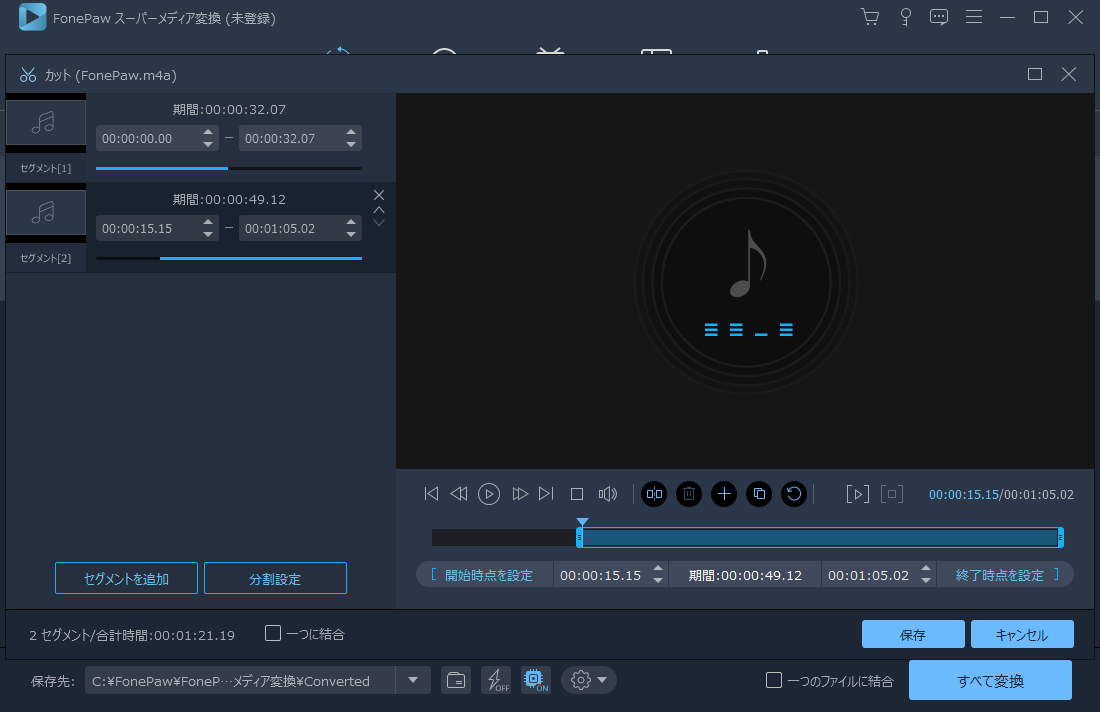Play the selected segment only
The image size is (1100, 712).
tap(857, 494)
